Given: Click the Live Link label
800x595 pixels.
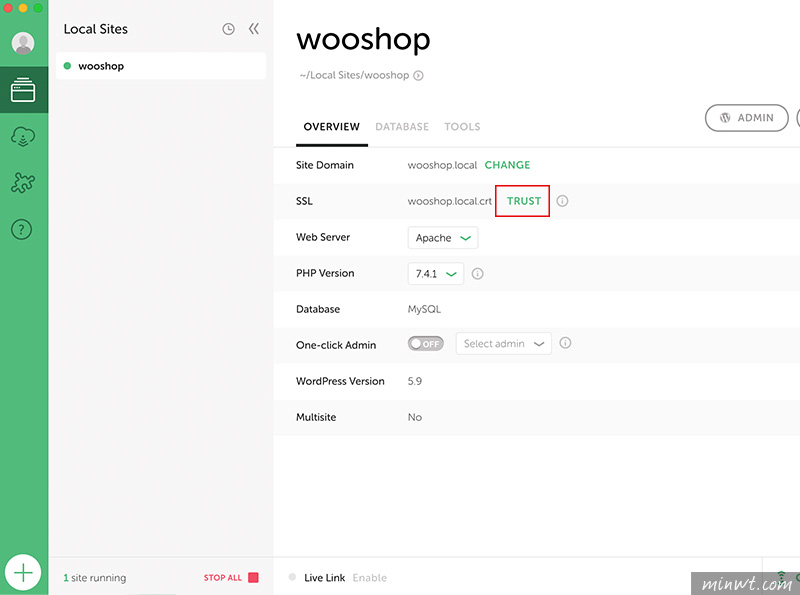Looking at the screenshot, I should tap(324, 578).
